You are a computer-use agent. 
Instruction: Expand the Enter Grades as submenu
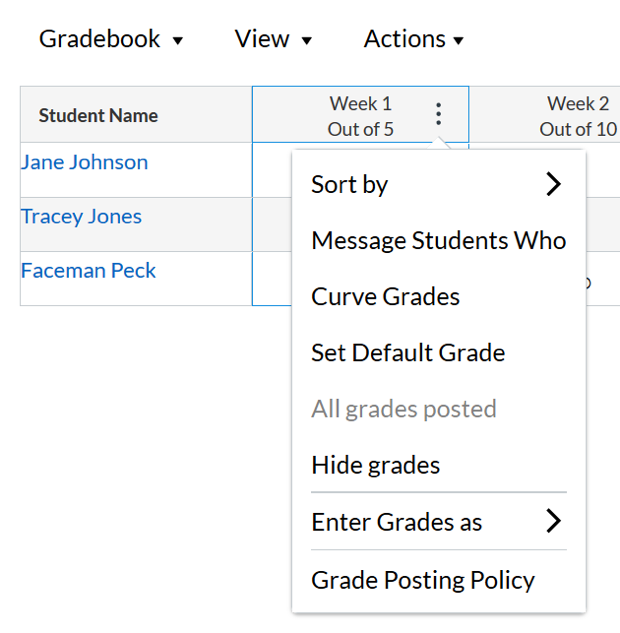click(439, 522)
